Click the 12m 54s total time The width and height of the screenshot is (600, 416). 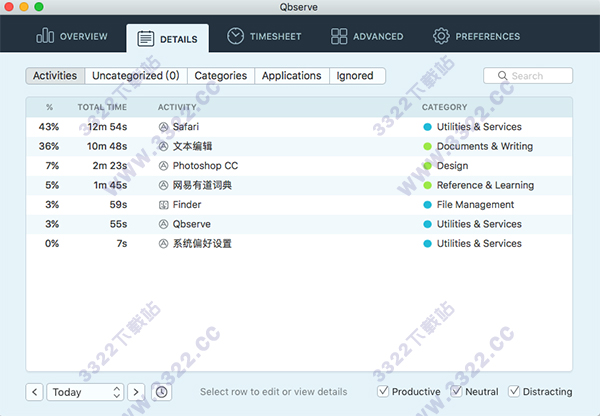point(107,127)
